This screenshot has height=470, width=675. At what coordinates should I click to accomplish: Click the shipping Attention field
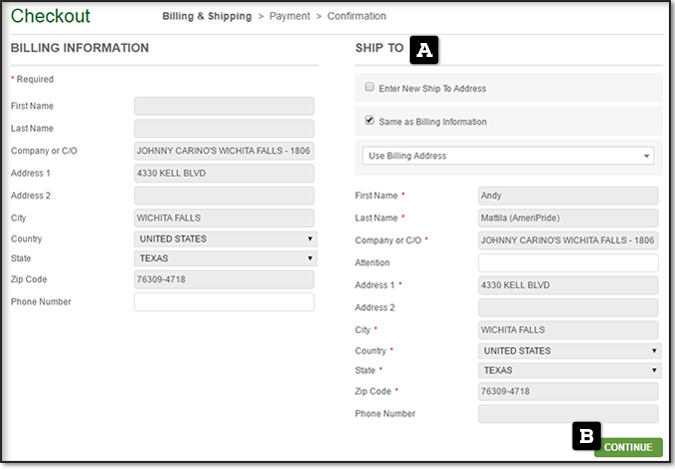coord(568,263)
